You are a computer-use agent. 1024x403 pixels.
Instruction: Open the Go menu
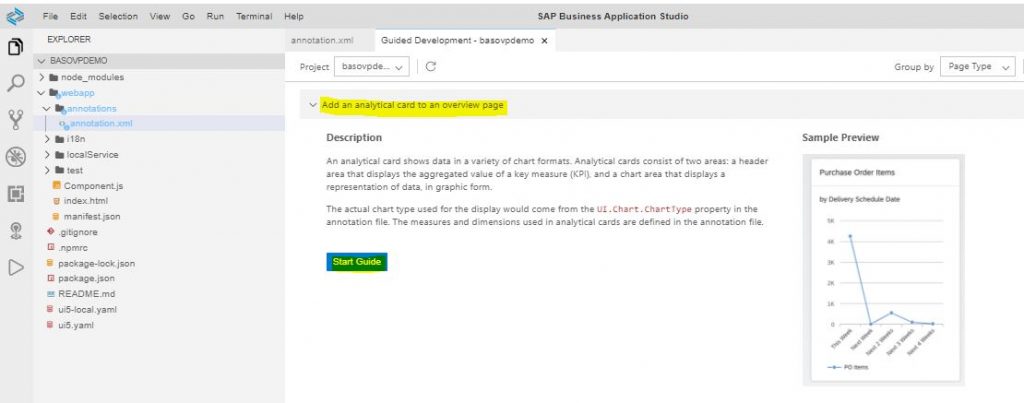click(189, 16)
